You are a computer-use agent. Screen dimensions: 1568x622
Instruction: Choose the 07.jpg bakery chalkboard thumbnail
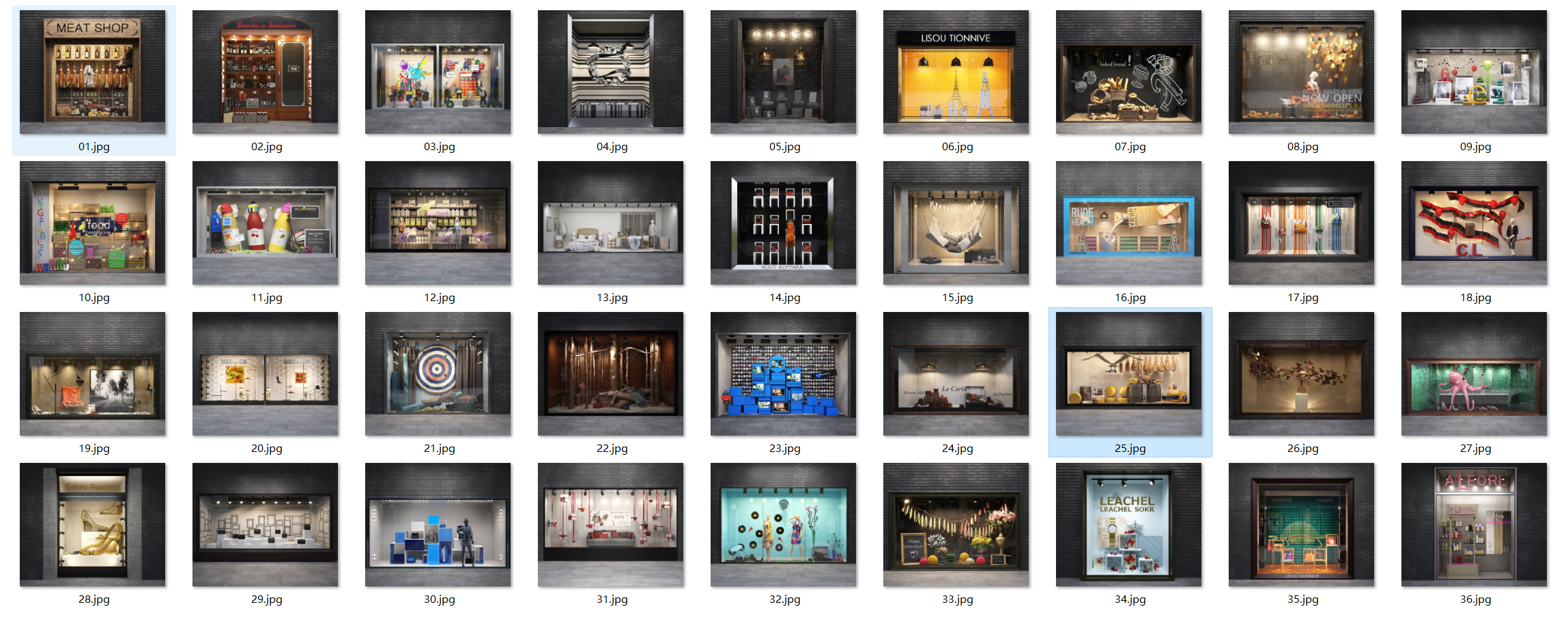click(x=1129, y=72)
